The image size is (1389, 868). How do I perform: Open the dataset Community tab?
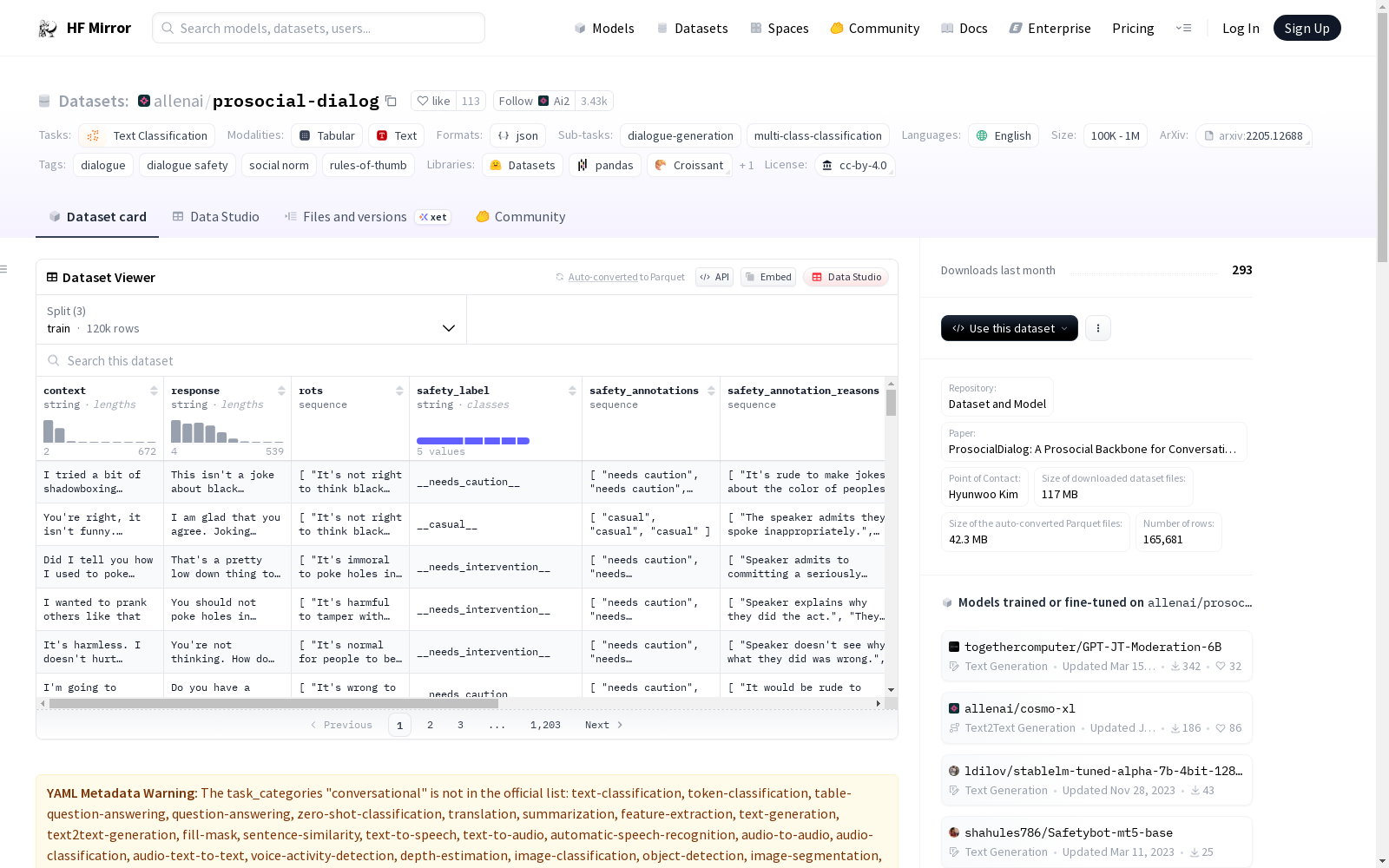pyautogui.click(x=521, y=217)
